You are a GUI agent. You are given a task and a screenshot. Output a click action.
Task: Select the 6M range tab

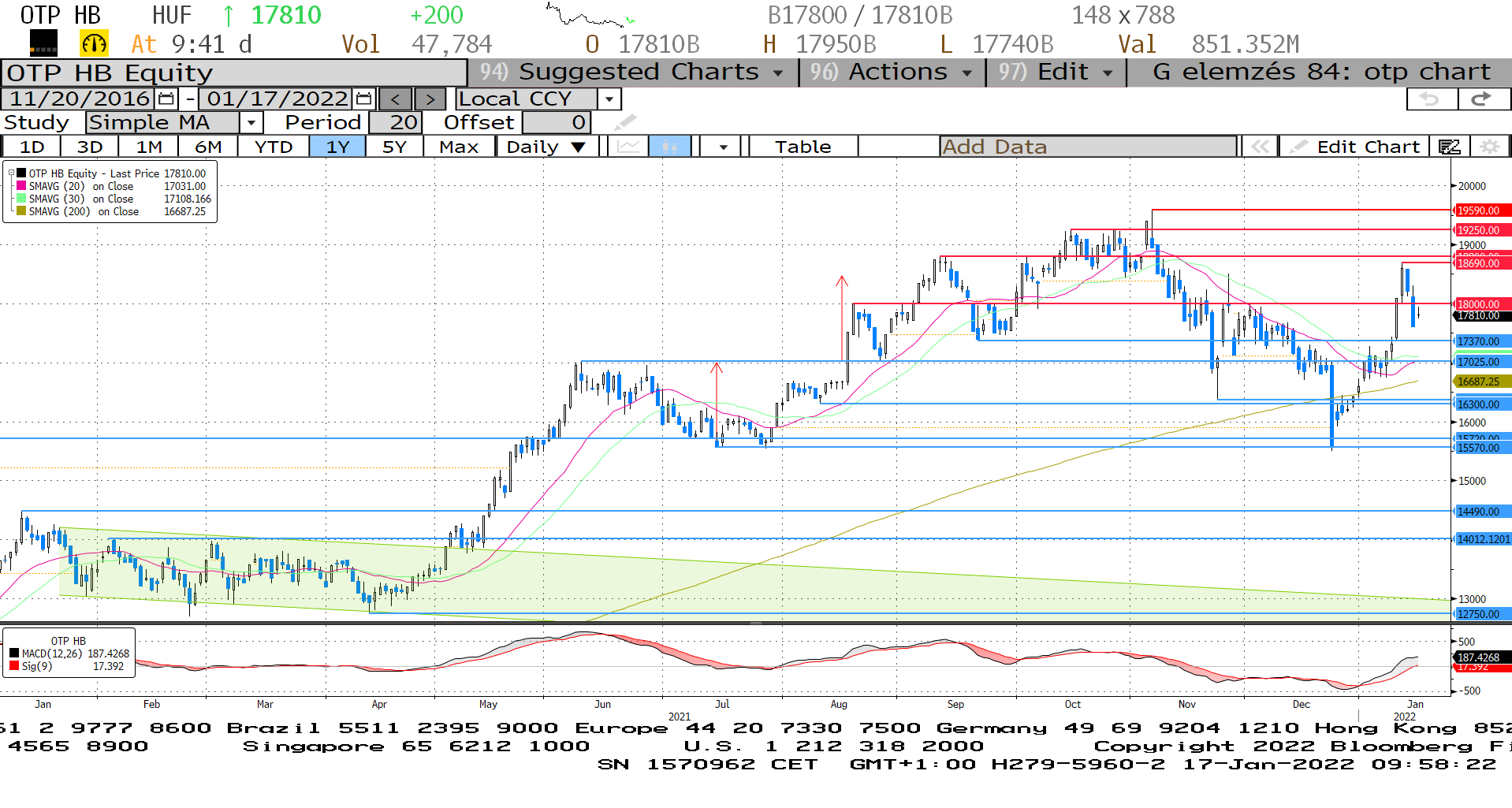(208, 147)
